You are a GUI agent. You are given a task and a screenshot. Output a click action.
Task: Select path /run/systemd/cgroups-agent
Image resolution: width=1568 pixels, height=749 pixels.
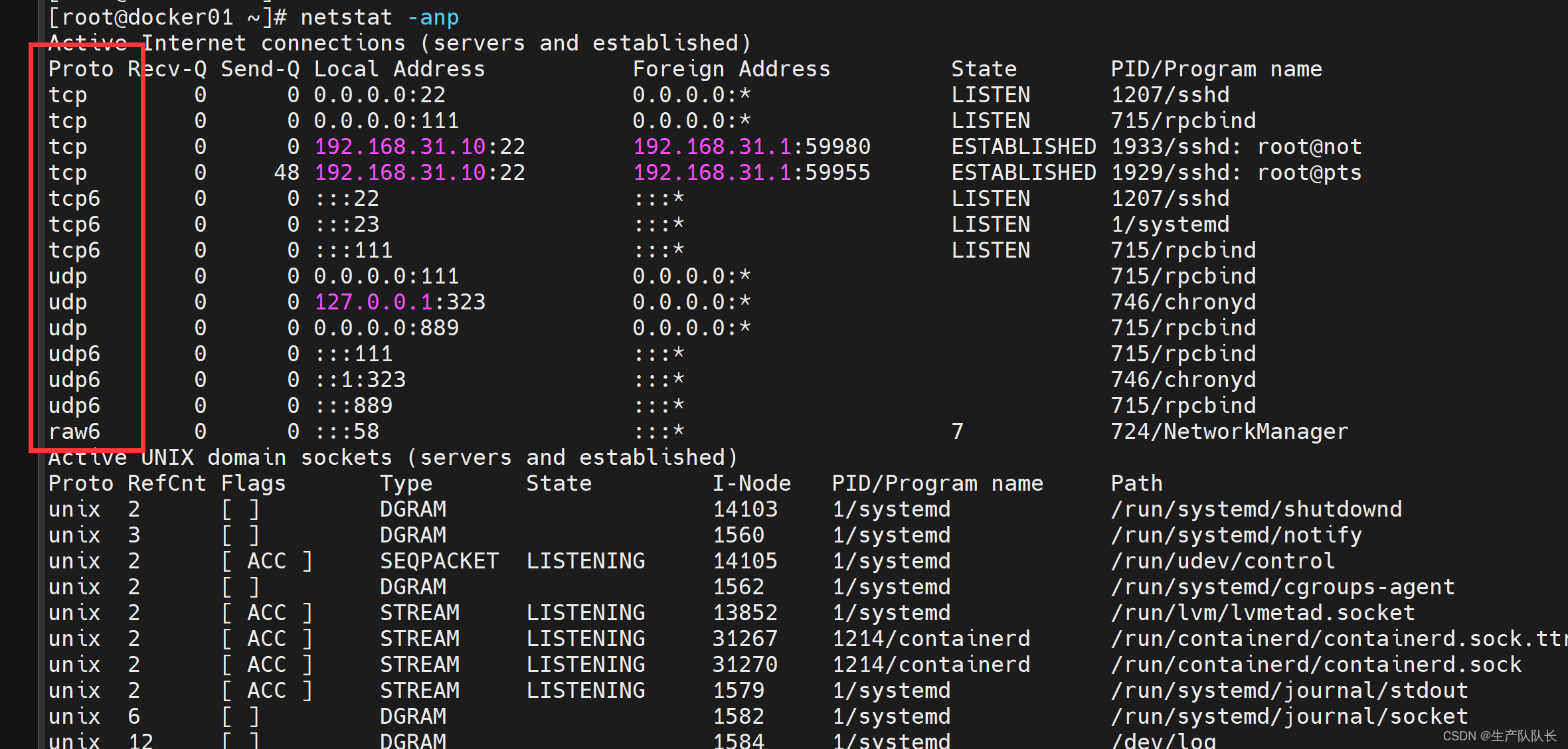tap(1282, 587)
